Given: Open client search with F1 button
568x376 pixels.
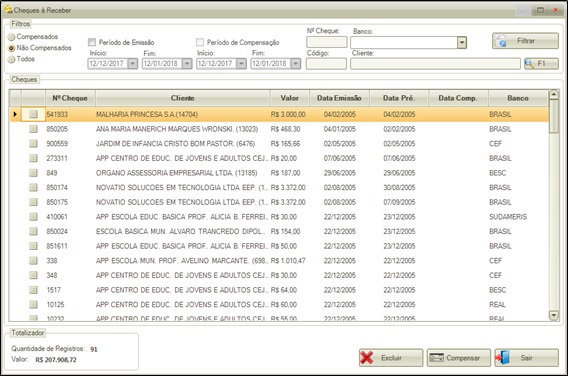Looking at the screenshot, I should click(x=541, y=64).
